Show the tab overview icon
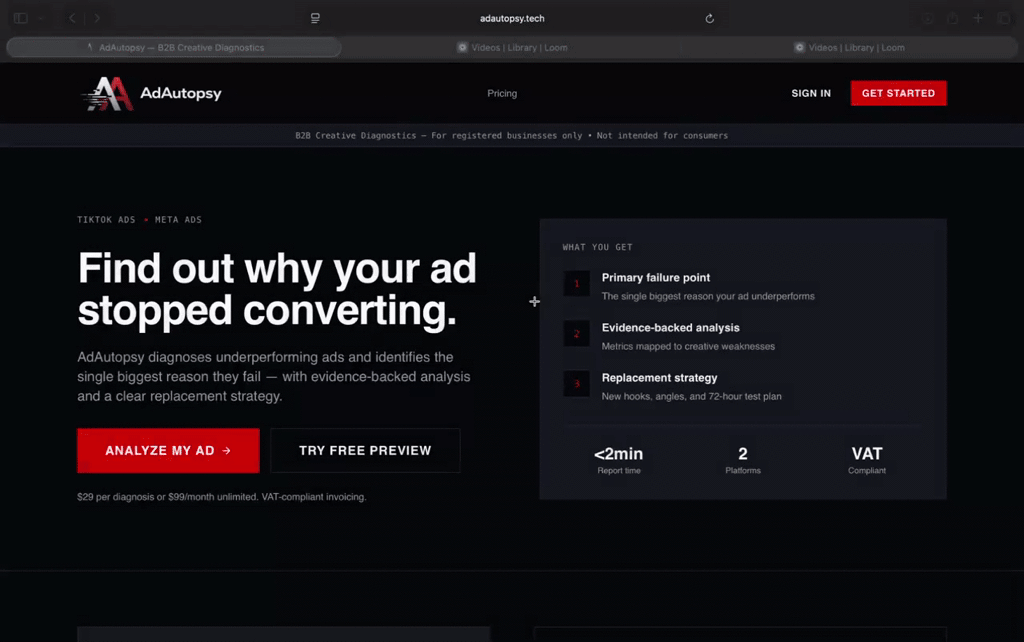This screenshot has height=642, width=1024. (x=1004, y=18)
